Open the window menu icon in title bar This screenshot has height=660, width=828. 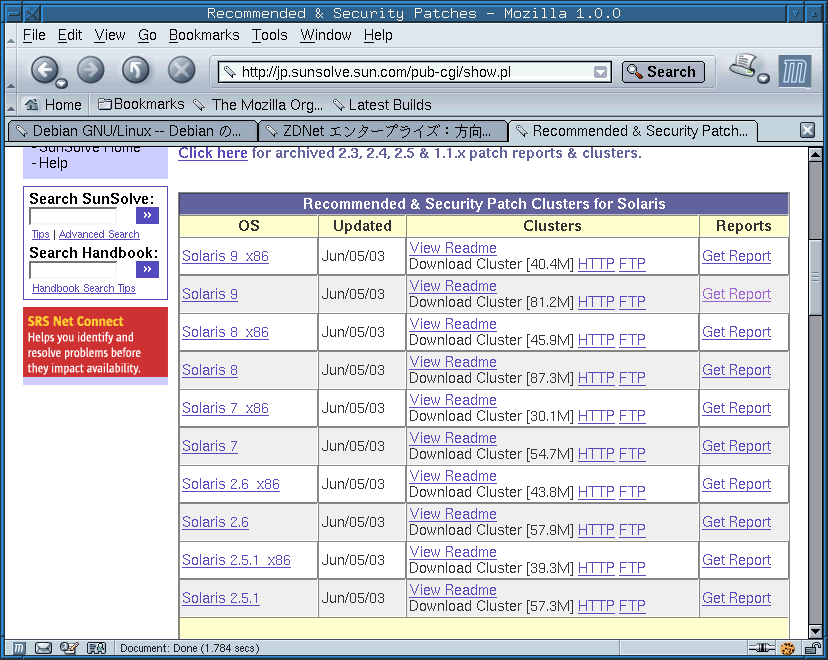14,13
